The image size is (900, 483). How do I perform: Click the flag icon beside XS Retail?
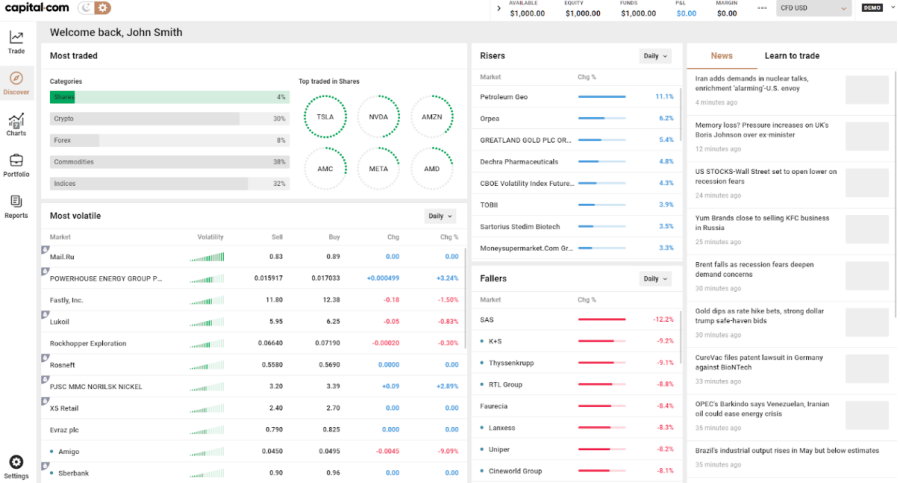coord(45,401)
